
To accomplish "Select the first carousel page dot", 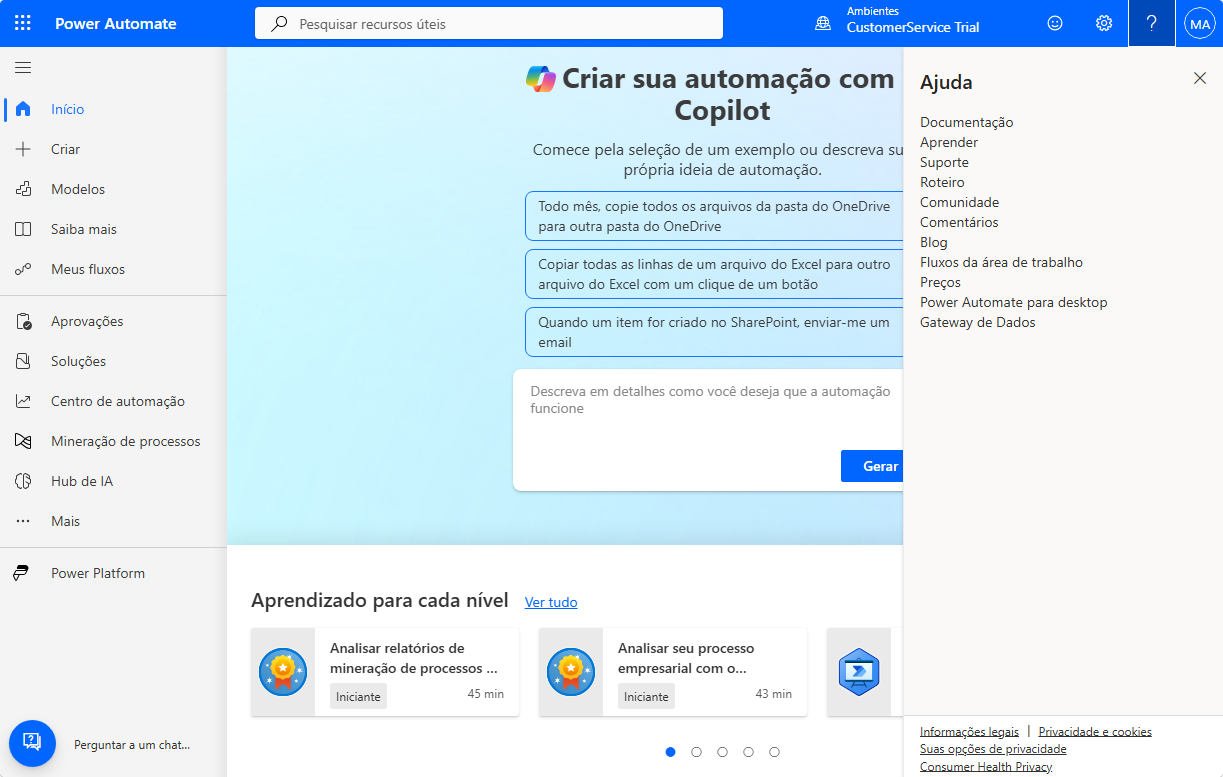I will coord(671,752).
